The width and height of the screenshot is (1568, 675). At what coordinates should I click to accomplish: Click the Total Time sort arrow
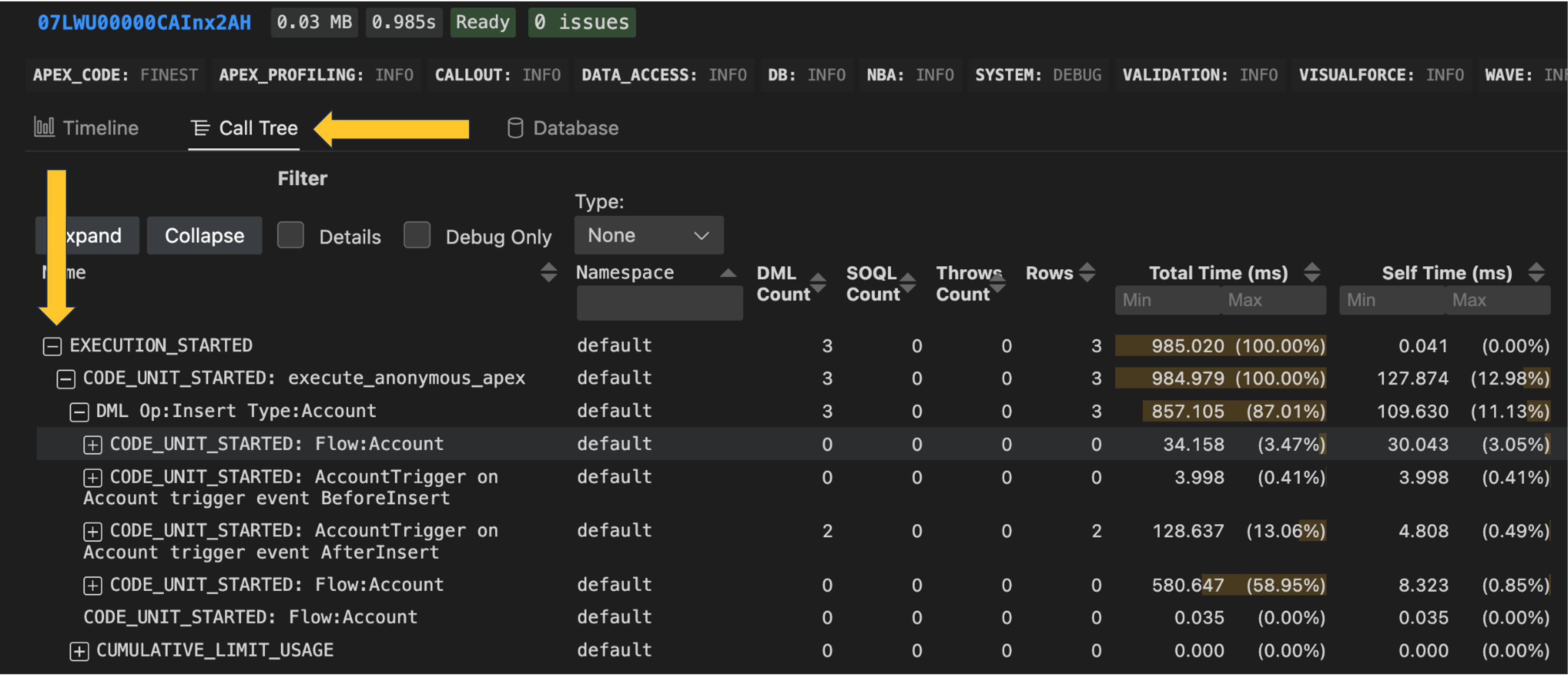1312,273
